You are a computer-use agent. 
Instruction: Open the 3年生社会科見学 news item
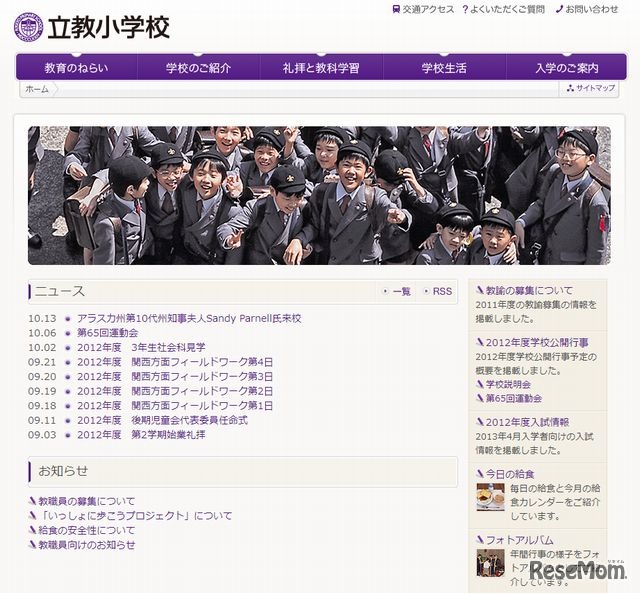[141, 348]
